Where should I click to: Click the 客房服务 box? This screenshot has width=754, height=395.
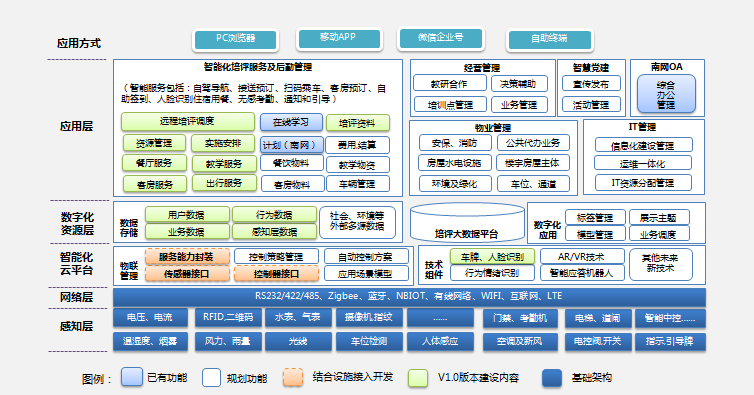point(154,184)
